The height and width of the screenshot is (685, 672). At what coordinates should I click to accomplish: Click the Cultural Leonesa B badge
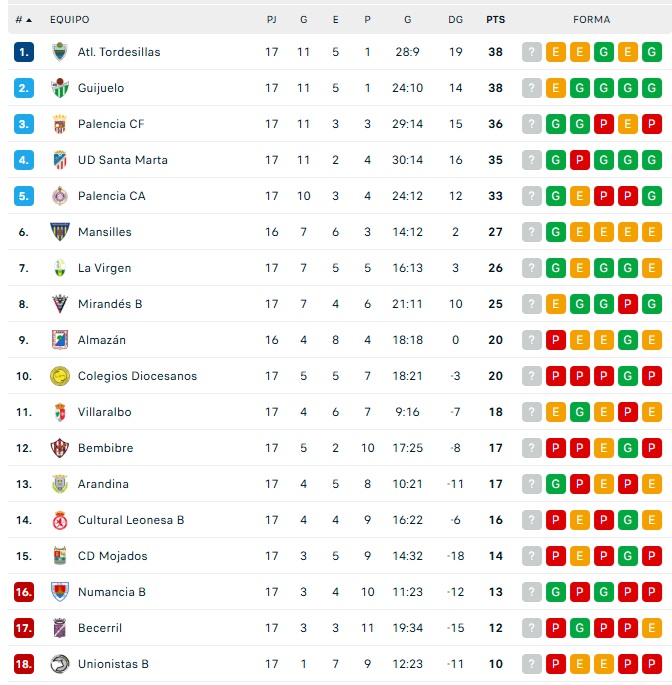[60, 520]
